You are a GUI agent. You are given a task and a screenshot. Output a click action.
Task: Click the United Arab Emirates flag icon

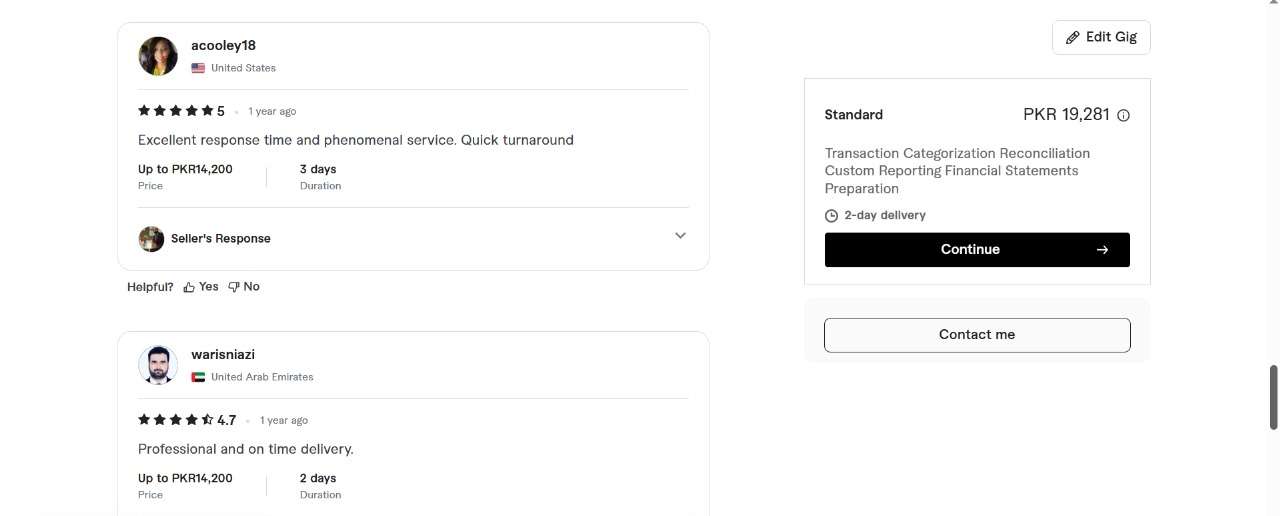[x=198, y=377]
